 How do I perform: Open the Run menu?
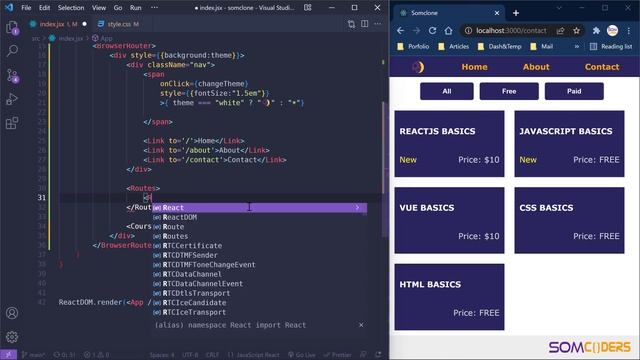pos(136,8)
